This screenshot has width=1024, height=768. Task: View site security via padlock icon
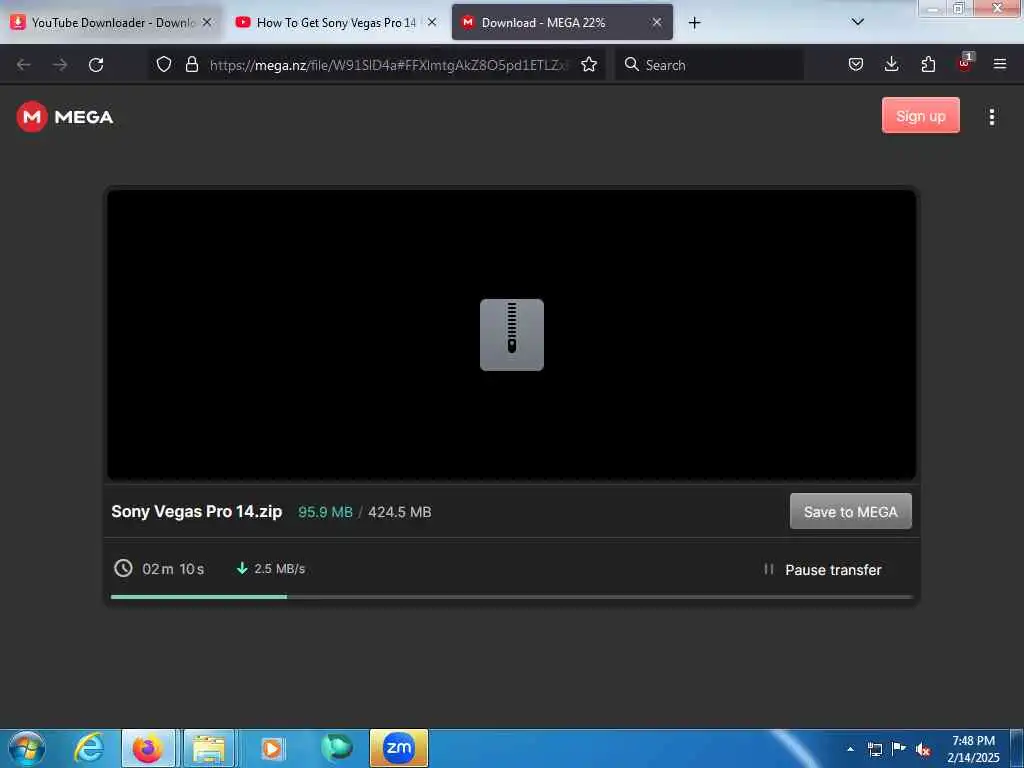(191, 64)
